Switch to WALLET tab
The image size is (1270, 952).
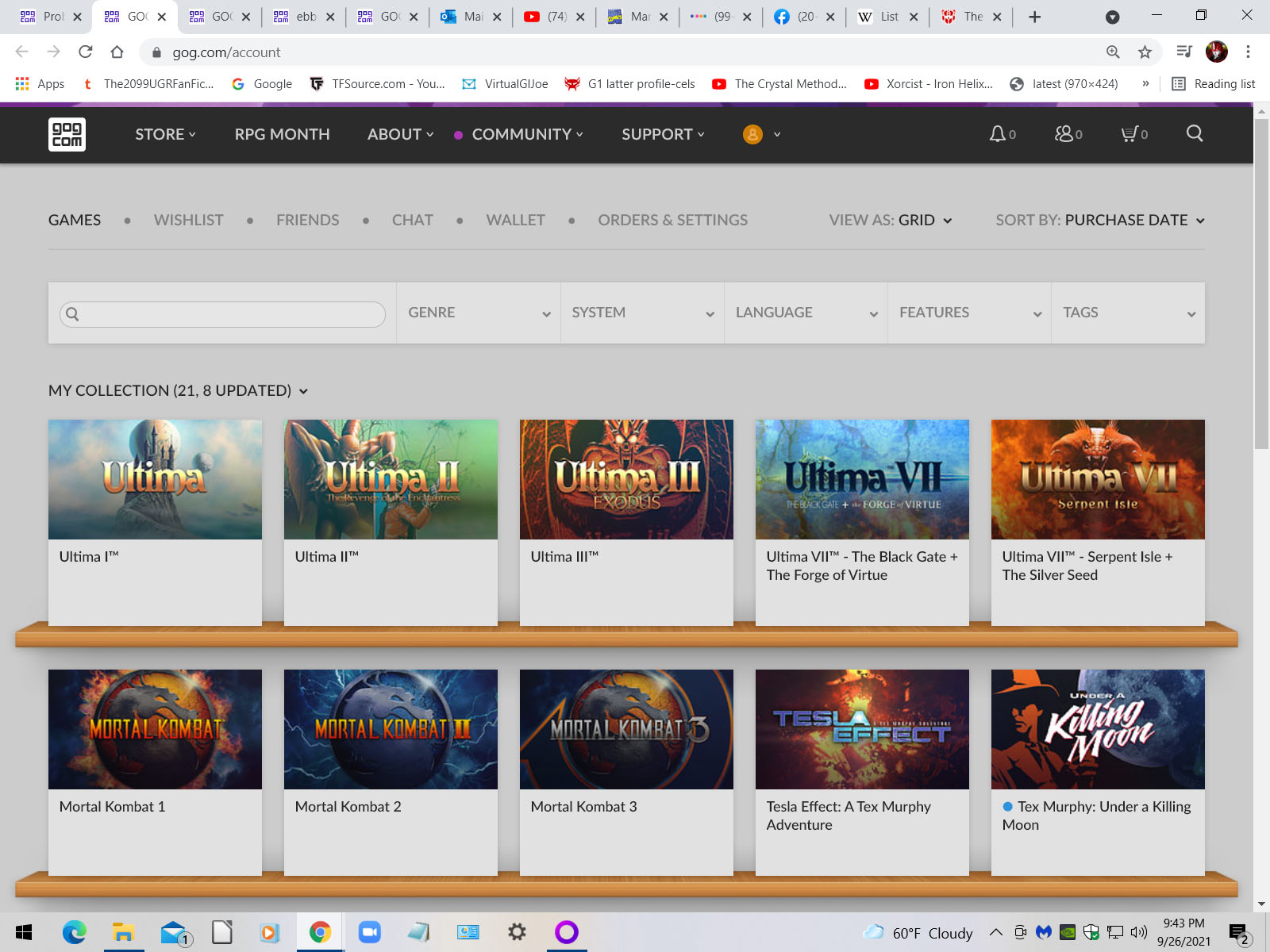tap(515, 220)
